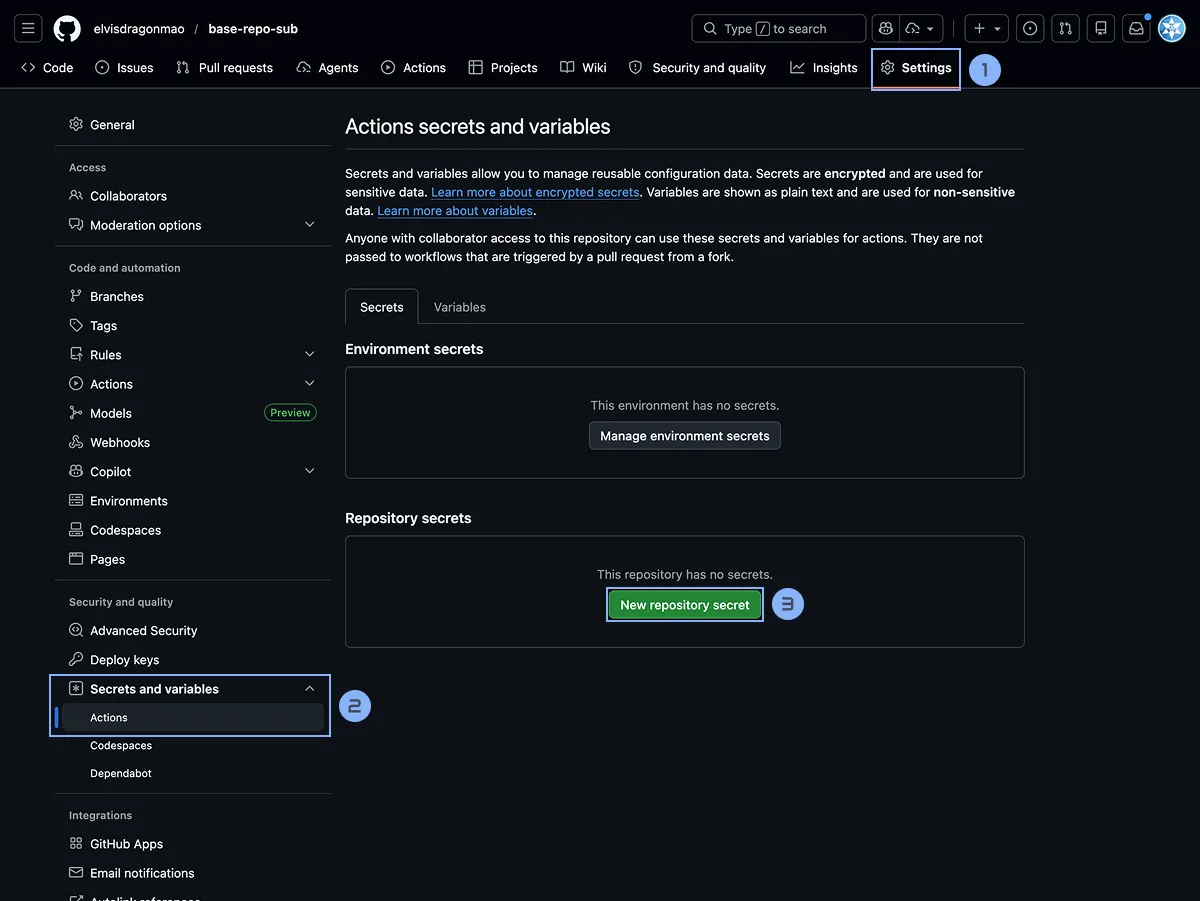
Task: Open the user avatar menu
Action: click(x=1171, y=28)
